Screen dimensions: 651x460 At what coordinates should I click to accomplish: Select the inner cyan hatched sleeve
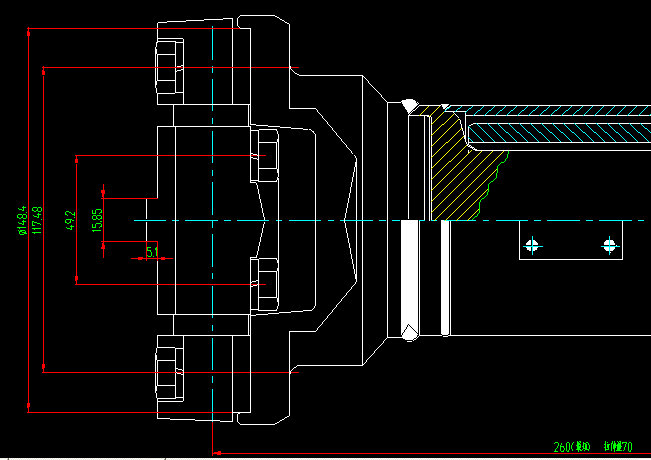tap(560, 130)
